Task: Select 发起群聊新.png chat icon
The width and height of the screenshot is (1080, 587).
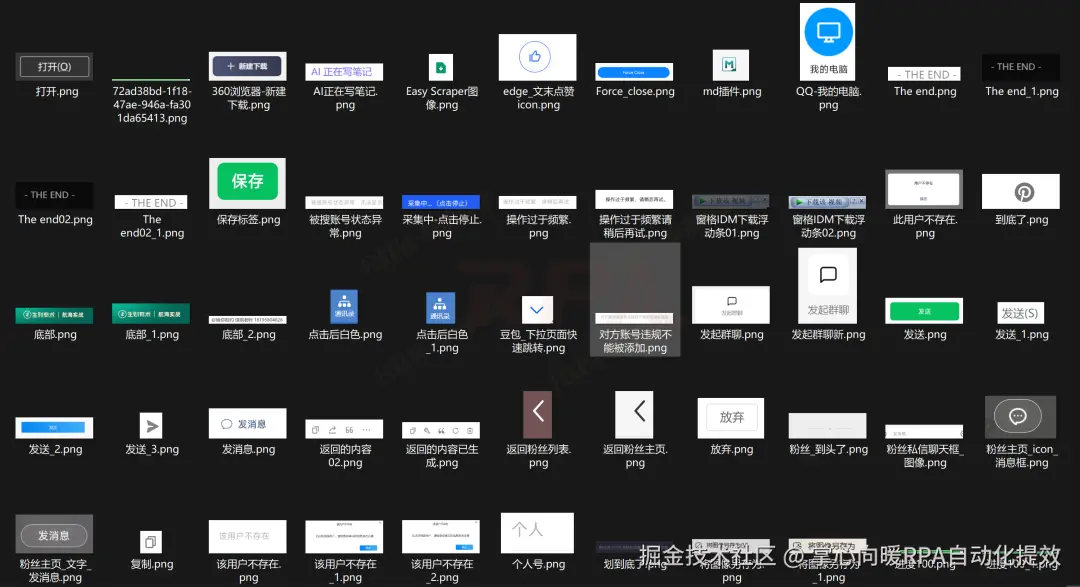Action: [827, 285]
